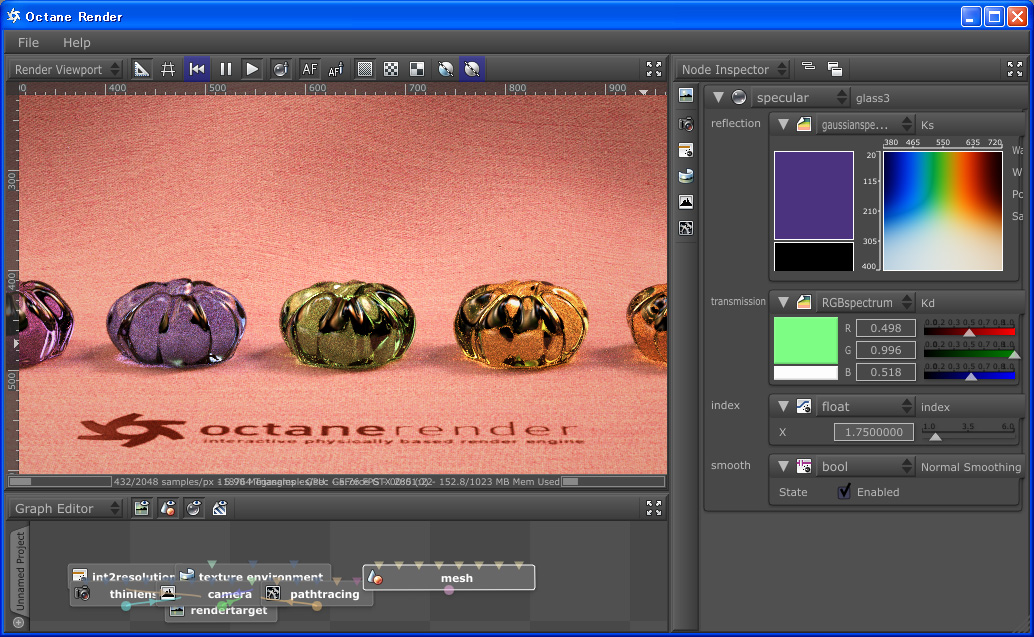Click the camera icon in inspector sidebar
Viewport: 1034px width, 637px height.
pyautogui.click(x=686, y=124)
